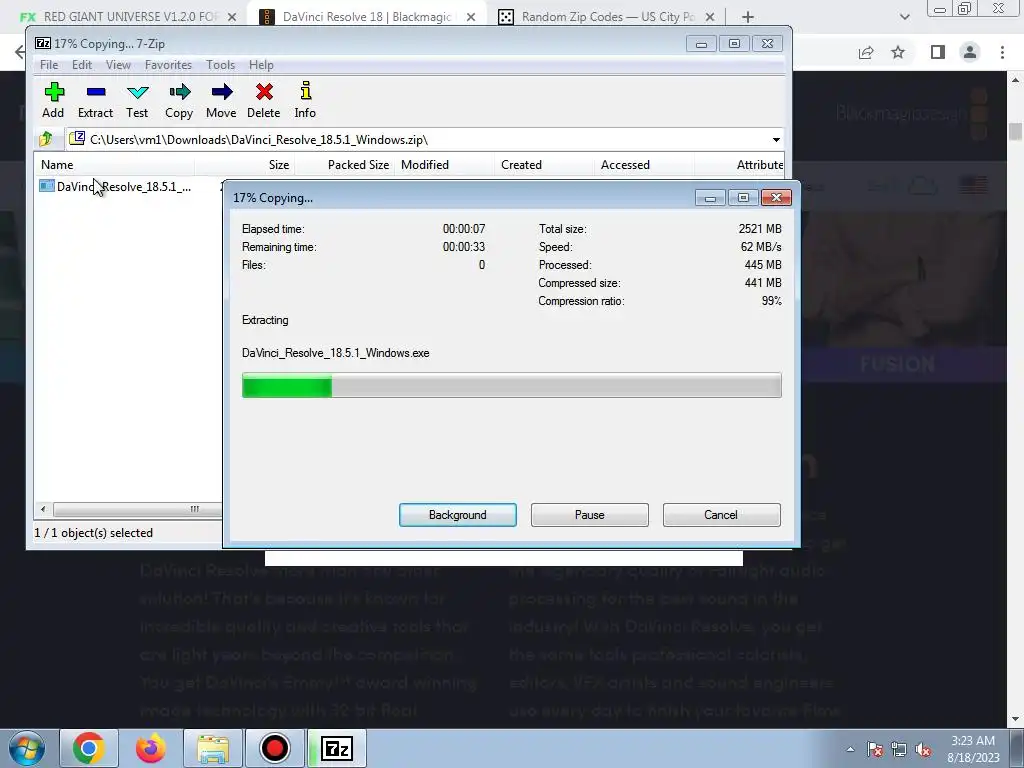Cancel the copying operation

pos(722,515)
